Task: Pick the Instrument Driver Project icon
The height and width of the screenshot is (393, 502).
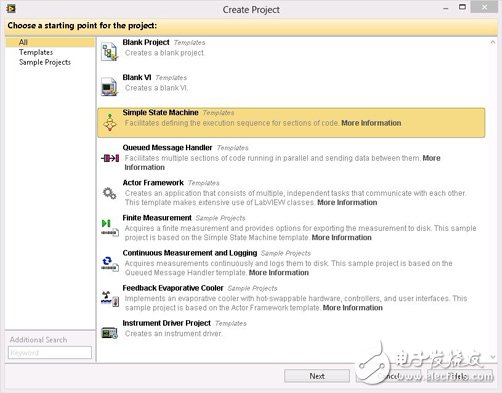Action: 110,333
